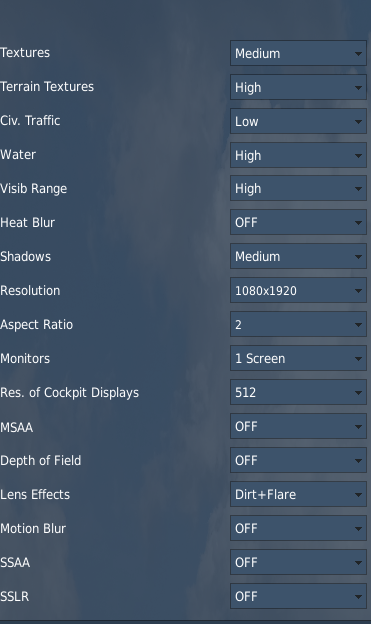This screenshot has width=371, height=624.
Task: Open the Depth of Field dropdown
Action: point(298,460)
